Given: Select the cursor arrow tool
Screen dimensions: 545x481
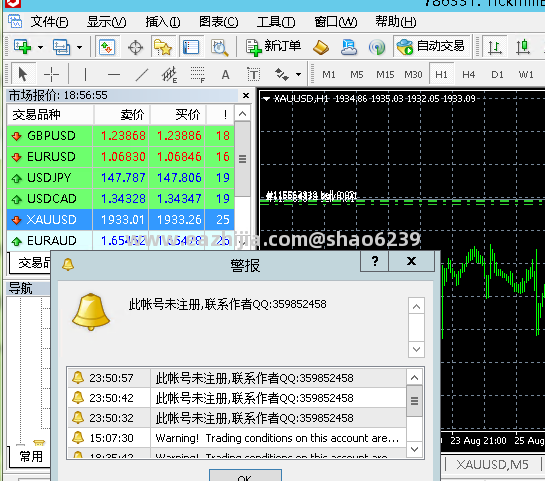Looking at the screenshot, I should pos(23,74).
